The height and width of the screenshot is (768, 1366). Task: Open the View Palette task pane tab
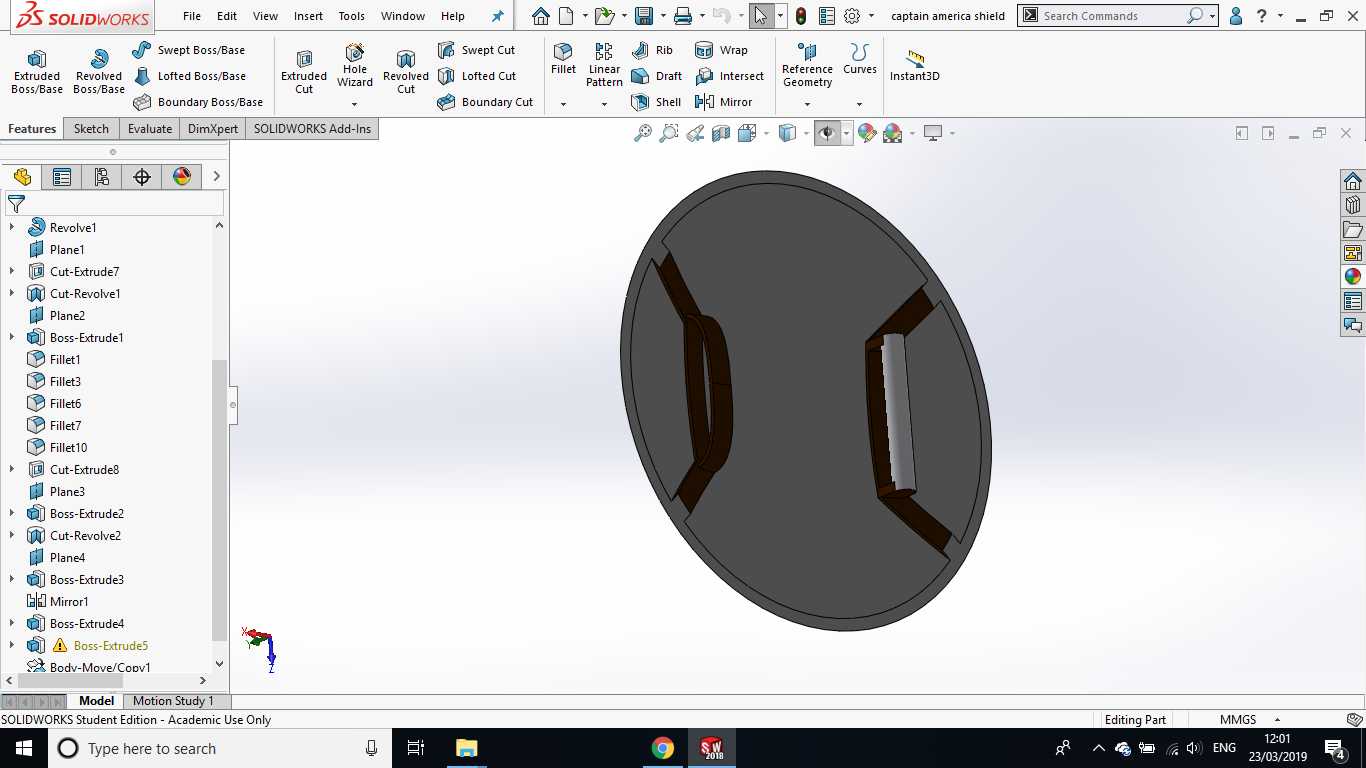coord(1353,253)
